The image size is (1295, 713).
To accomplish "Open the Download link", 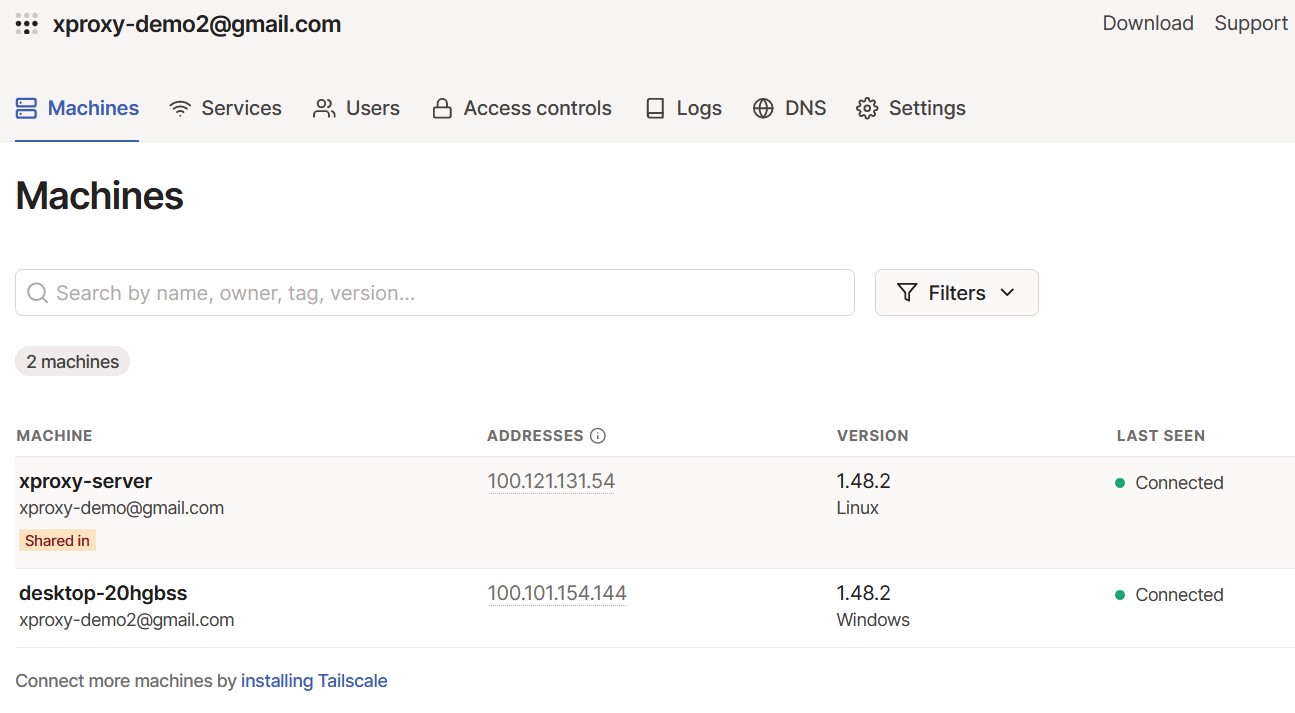I will [x=1148, y=23].
